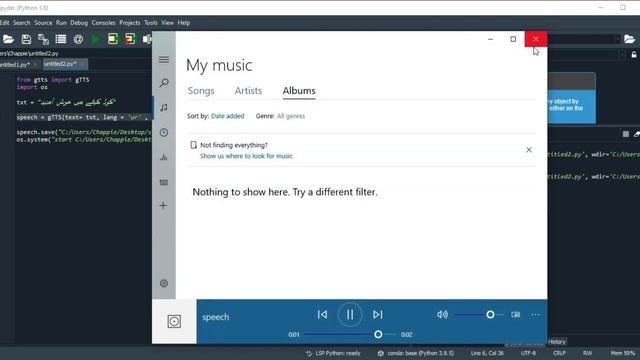The image size is (640, 360).
Task: Click the txt assignment line in Spyder editor
Action: pos(66,102)
